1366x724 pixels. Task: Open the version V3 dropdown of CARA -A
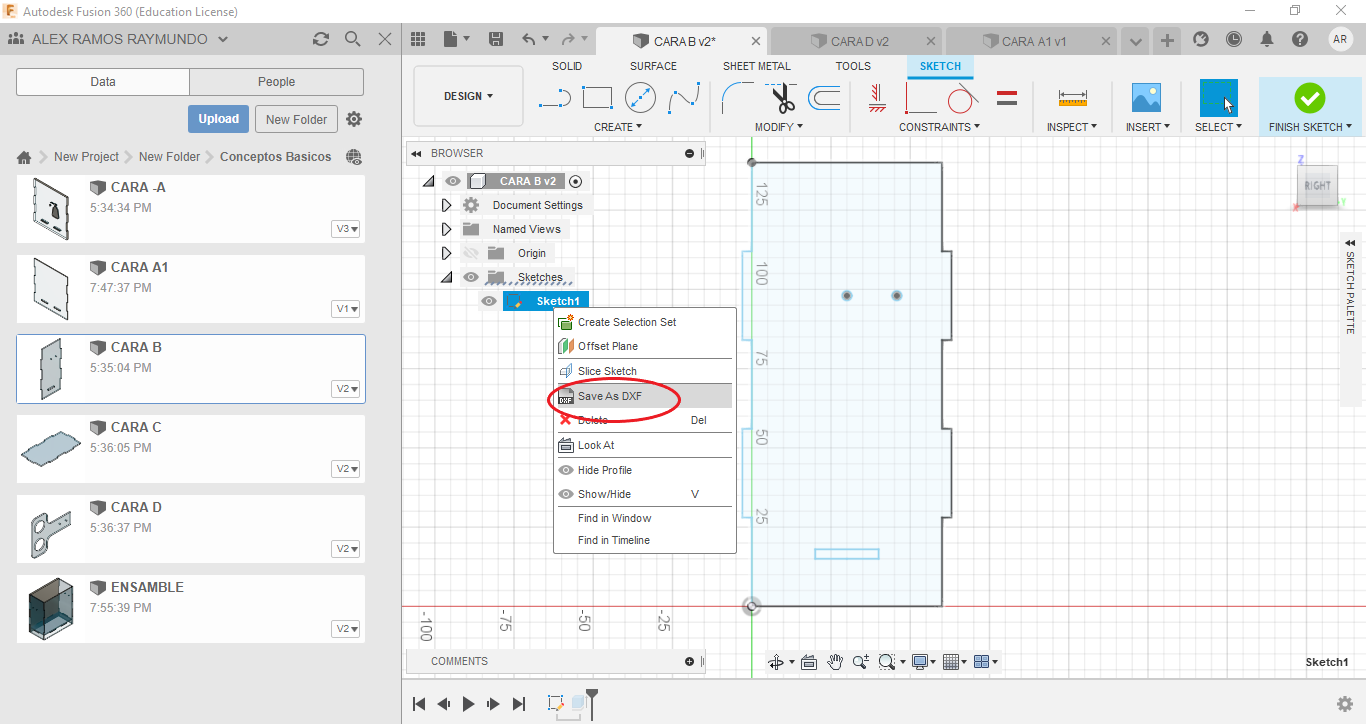[346, 229]
